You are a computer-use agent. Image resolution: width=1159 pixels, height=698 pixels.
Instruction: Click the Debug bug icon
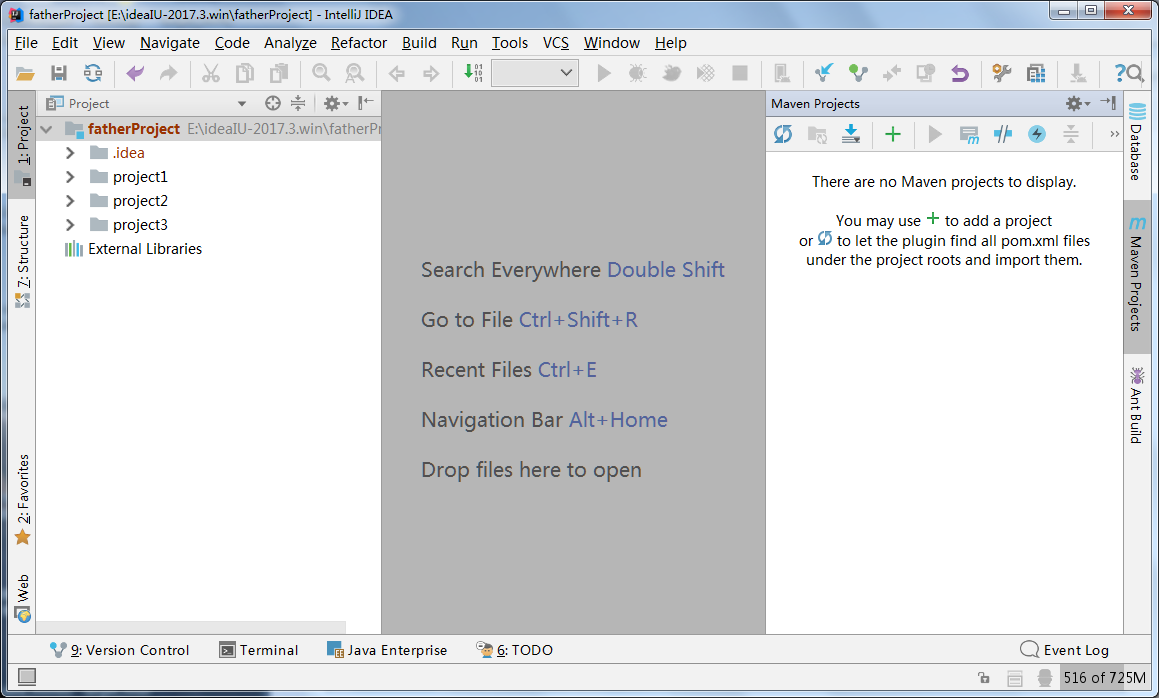637,73
